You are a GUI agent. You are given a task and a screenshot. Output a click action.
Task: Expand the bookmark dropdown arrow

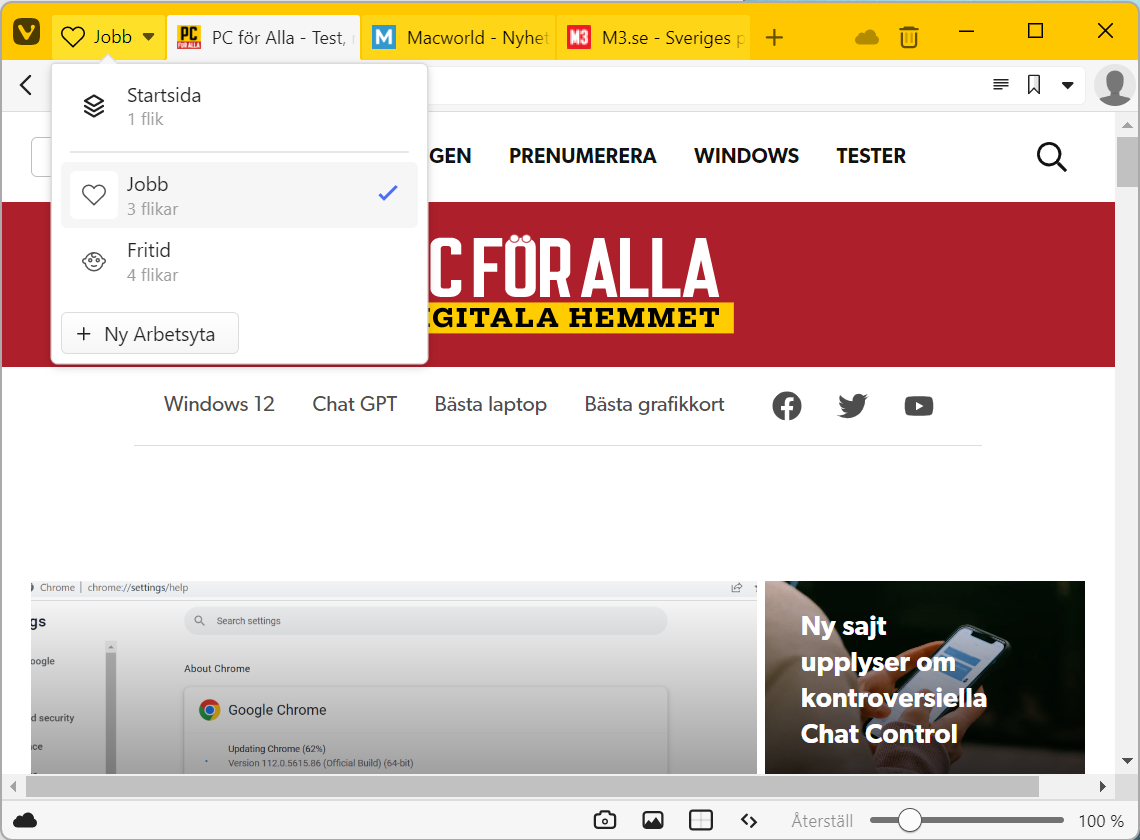click(x=1067, y=85)
